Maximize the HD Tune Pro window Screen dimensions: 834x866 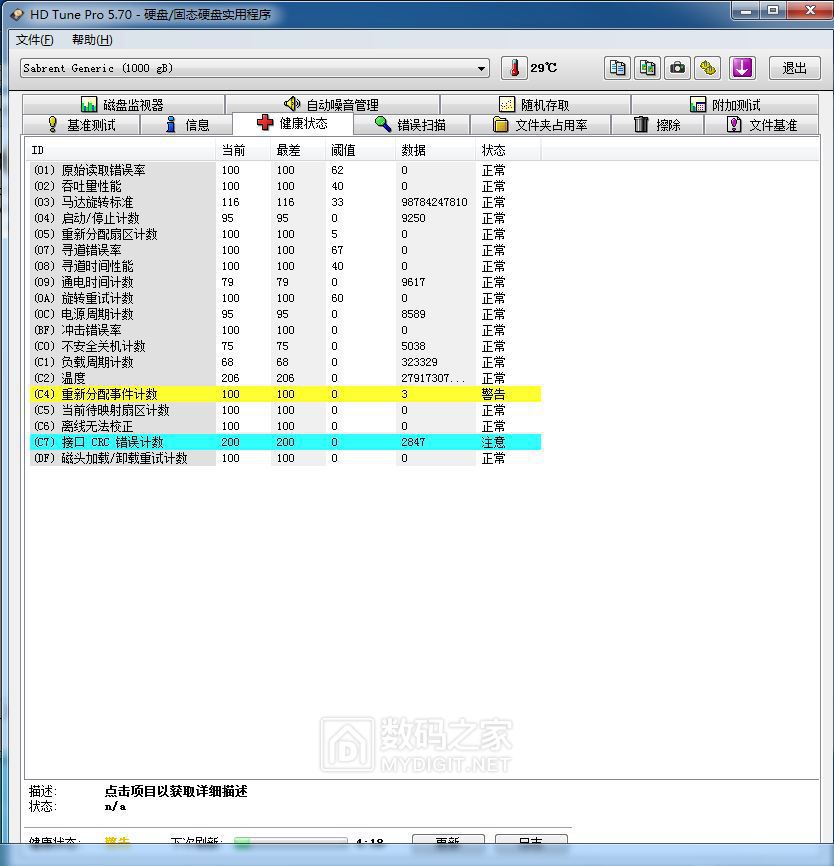pos(773,10)
